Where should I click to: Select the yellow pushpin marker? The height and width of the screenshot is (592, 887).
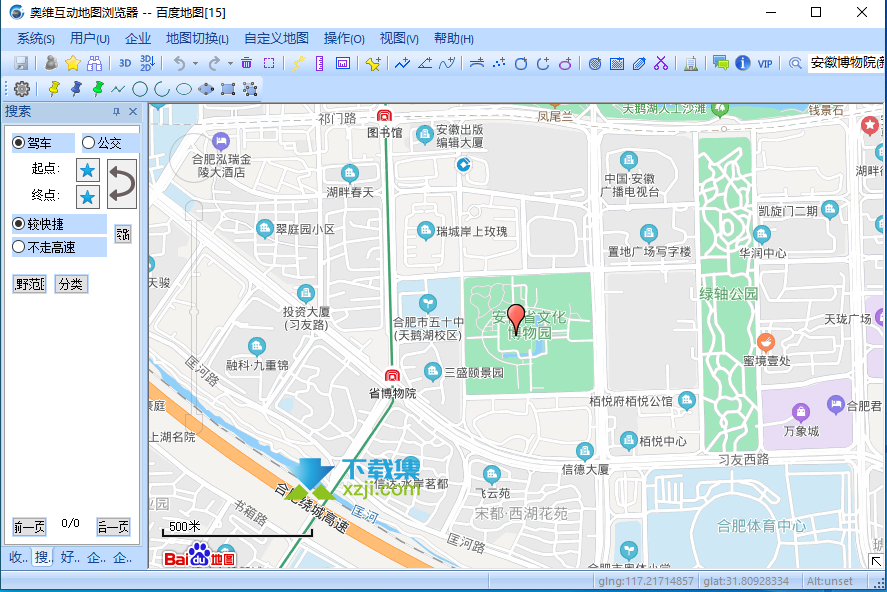(54, 89)
